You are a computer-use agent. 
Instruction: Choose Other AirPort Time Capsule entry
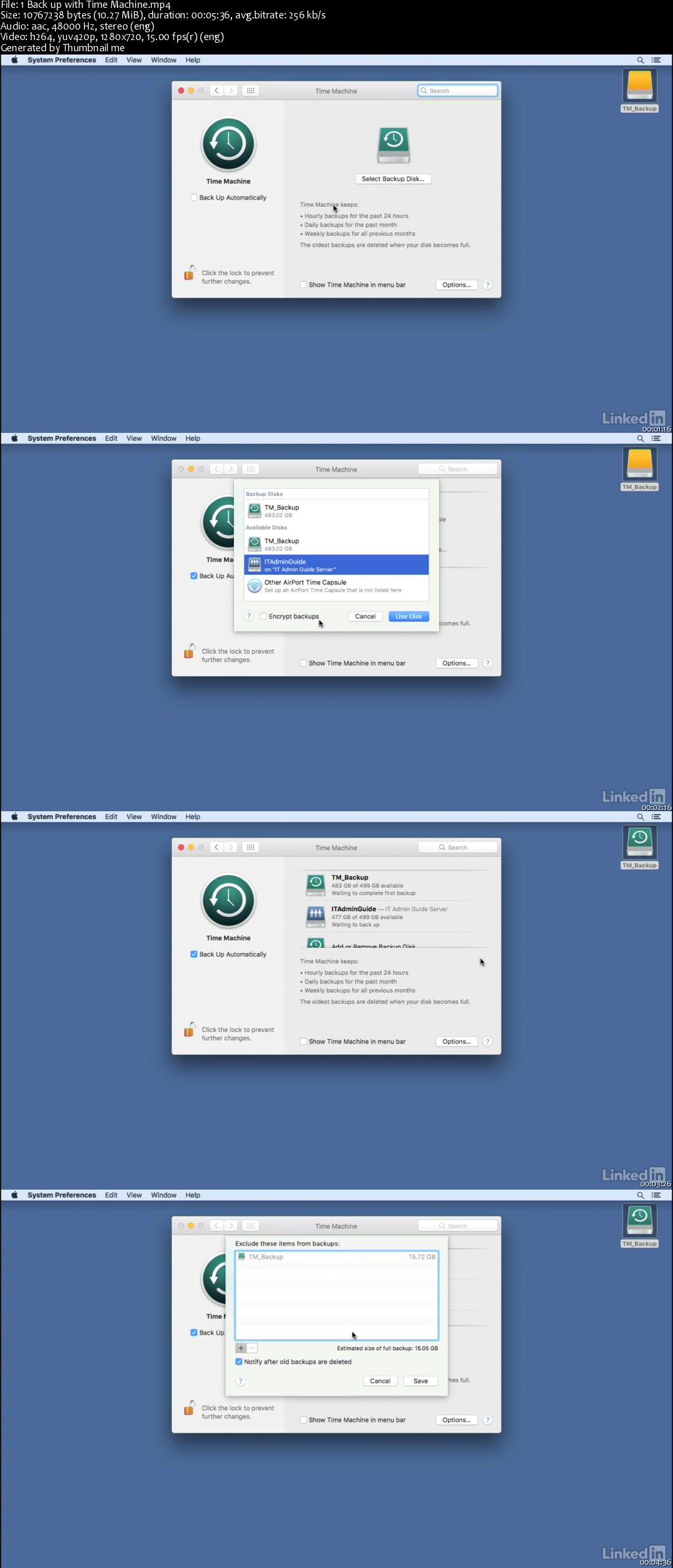[336, 585]
